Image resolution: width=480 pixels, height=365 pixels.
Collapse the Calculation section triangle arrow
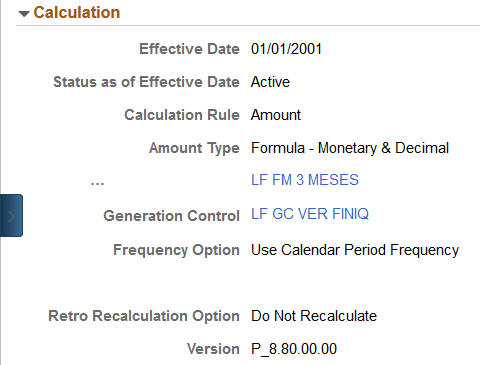click(24, 14)
